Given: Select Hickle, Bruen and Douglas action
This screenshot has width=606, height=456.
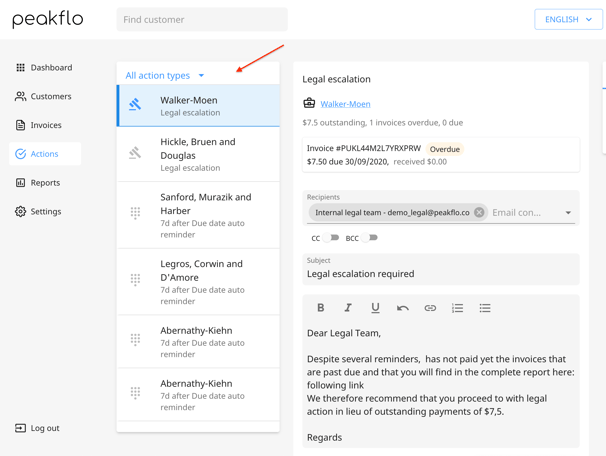Looking at the screenshot, I should click(198, 154).
